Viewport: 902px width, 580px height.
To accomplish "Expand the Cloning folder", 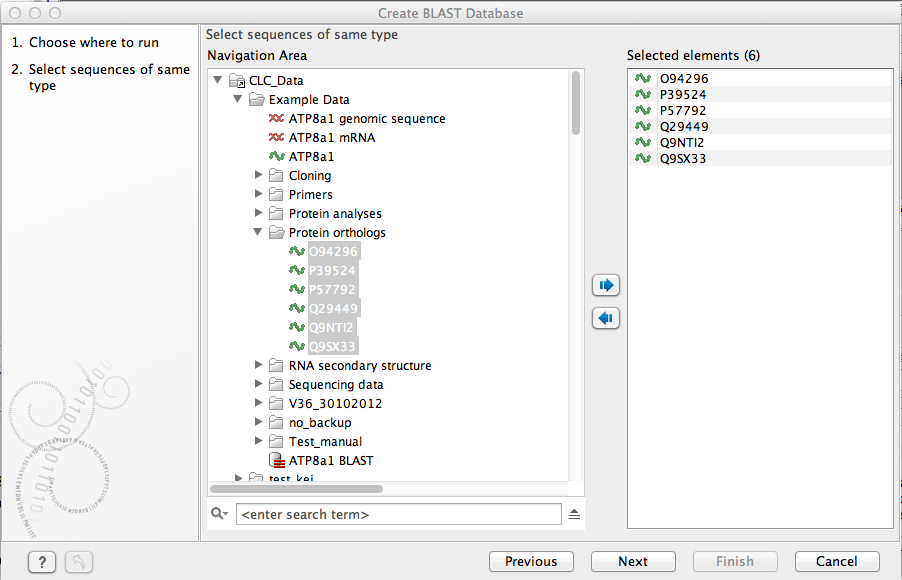I will point(259,176).
